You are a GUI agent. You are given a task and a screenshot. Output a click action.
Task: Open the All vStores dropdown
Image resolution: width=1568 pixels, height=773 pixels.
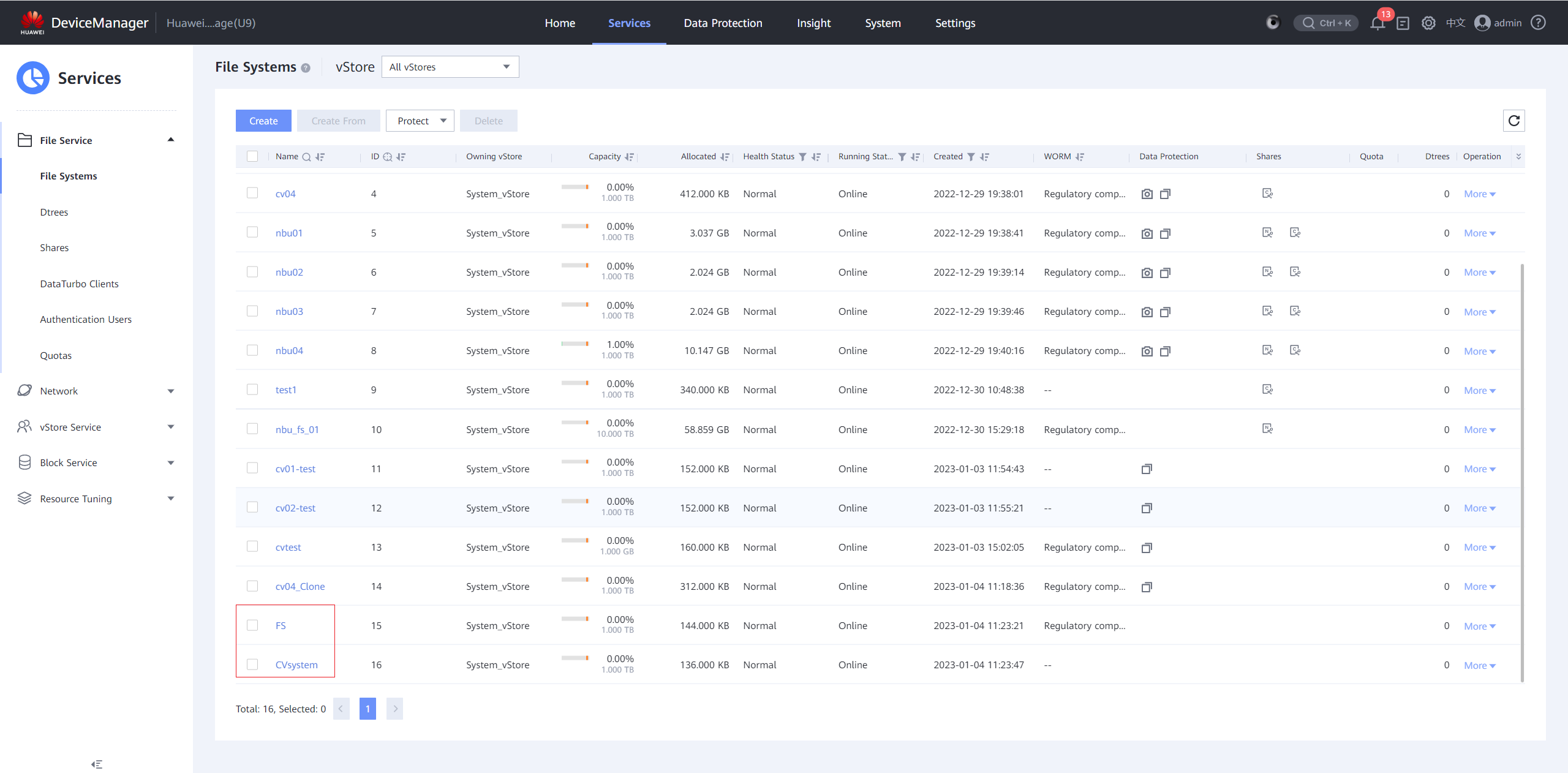[450, 67]
